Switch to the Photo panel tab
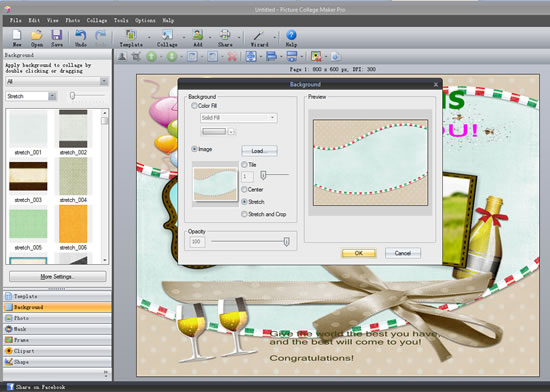The height and width of the screenshot is (392, 550). tap(58, 318)
